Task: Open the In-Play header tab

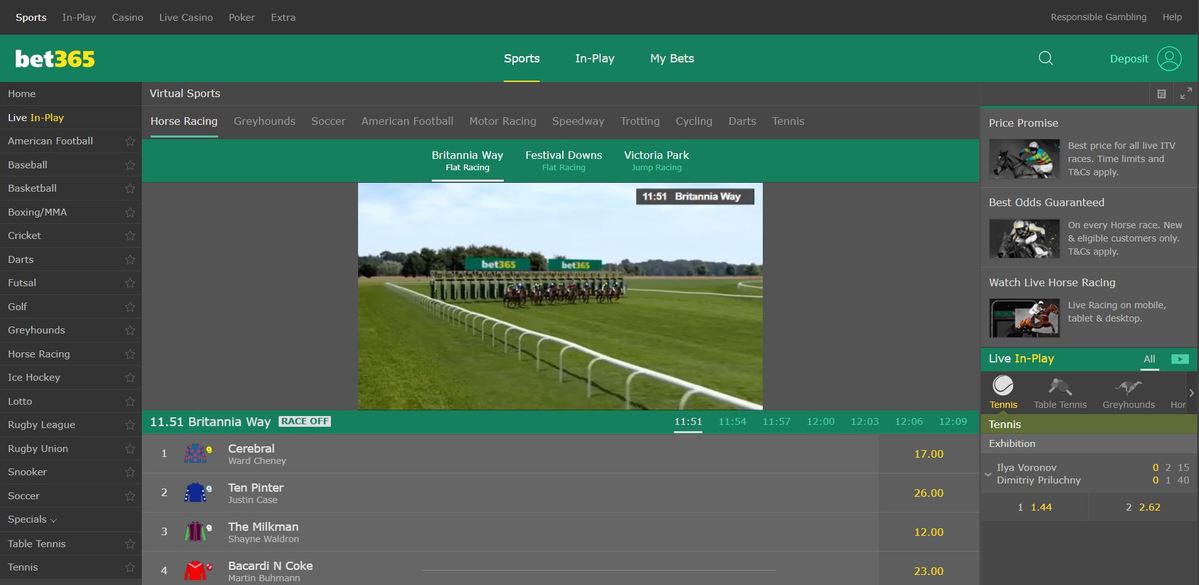Action: click(595, 58)
